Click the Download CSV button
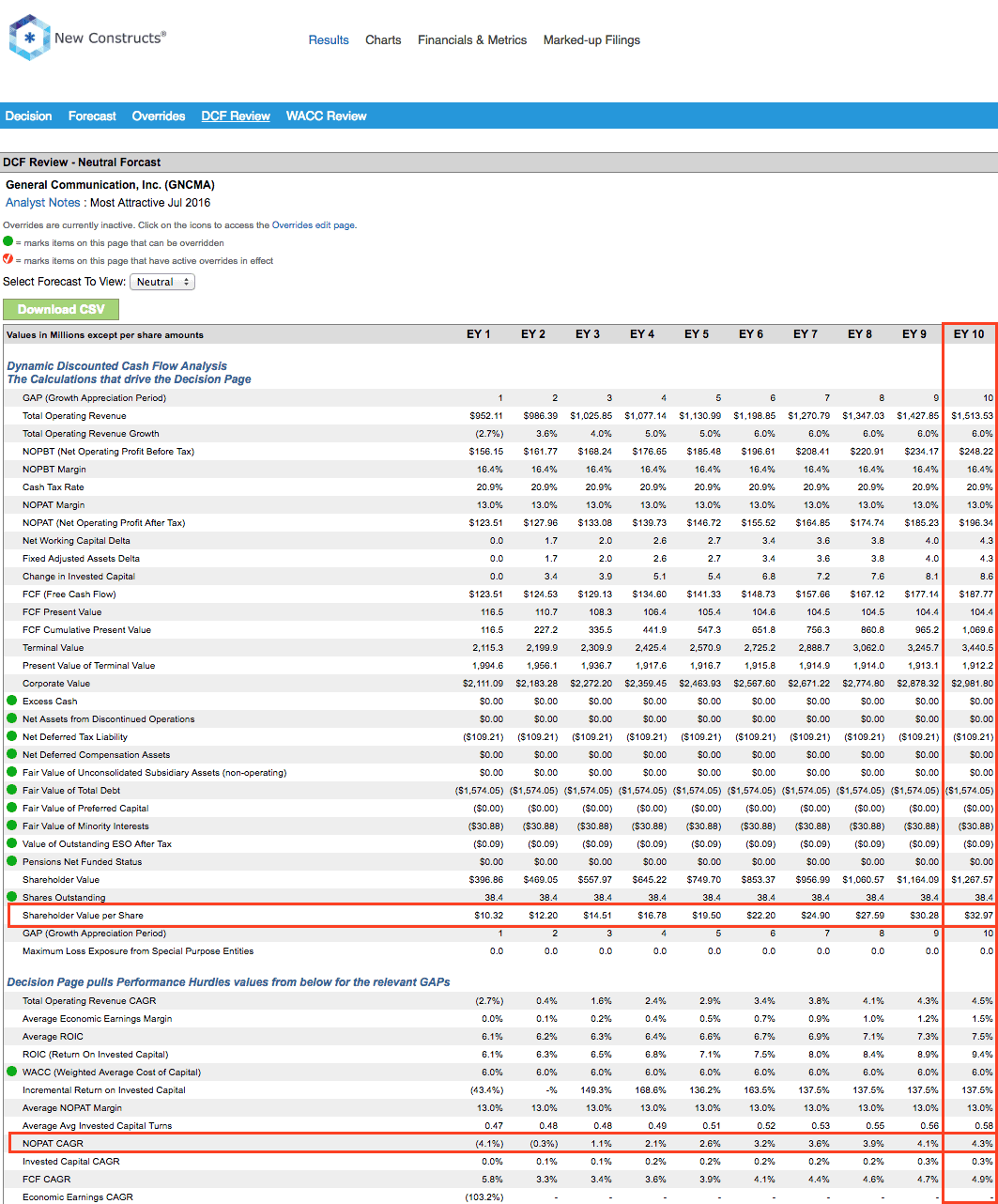This screenshot has height=1204, width=998. pyautogui.click(x=61, y=309)
